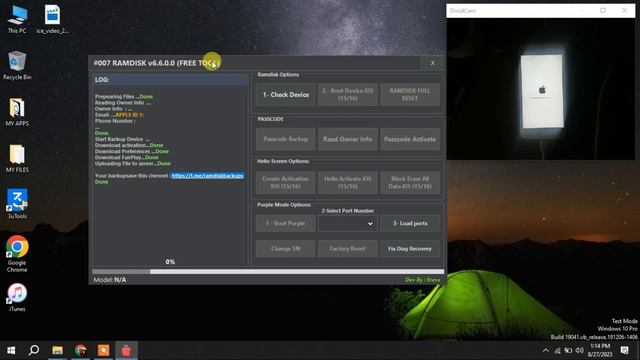
Task: Launch 3uTools desktop shortcut
Action: [17, 204]
